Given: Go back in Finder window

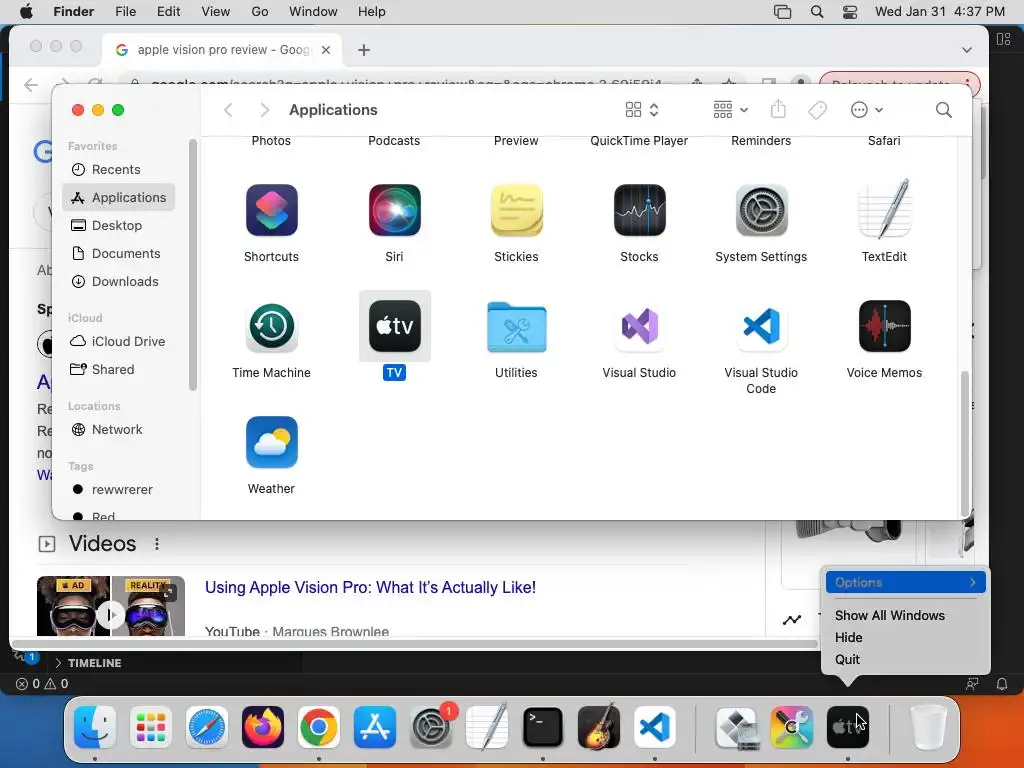Looking at the screenshot, I should click(x=228, y=110).
